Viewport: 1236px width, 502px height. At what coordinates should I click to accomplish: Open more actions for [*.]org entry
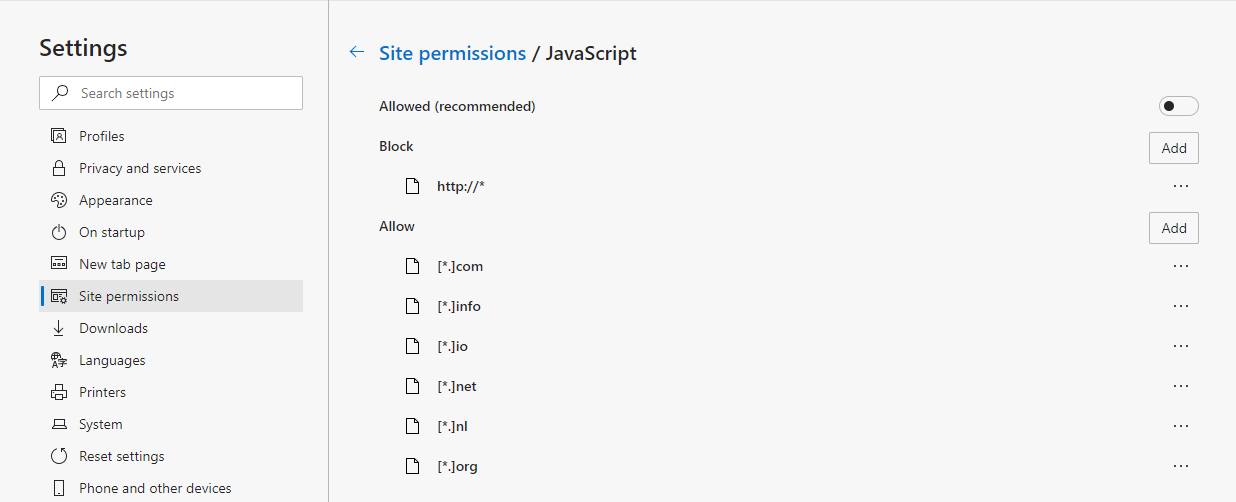point(1180,466)
